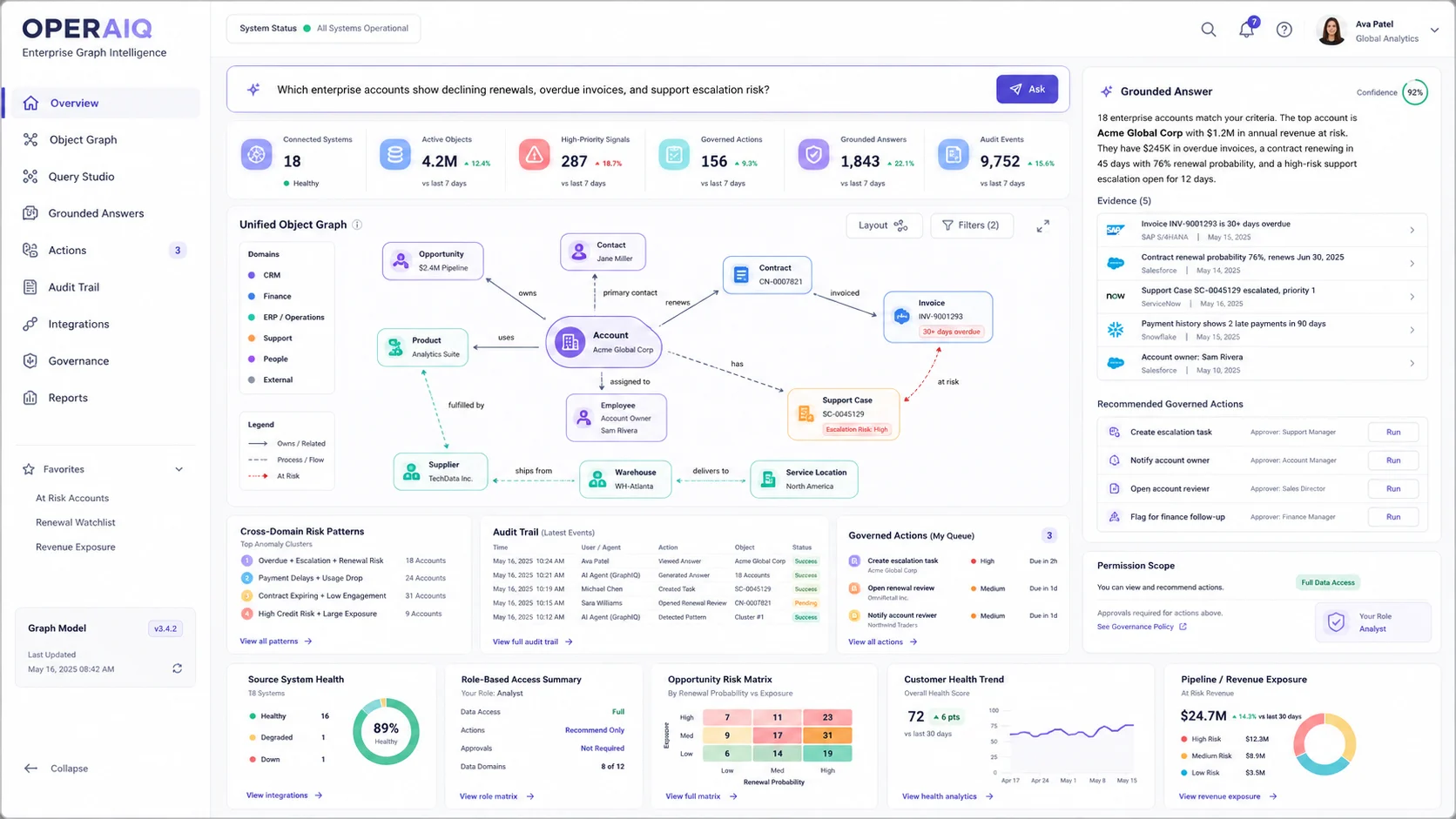
Task: Collapse the Favorites section chevron
Action: click(179, 469)
